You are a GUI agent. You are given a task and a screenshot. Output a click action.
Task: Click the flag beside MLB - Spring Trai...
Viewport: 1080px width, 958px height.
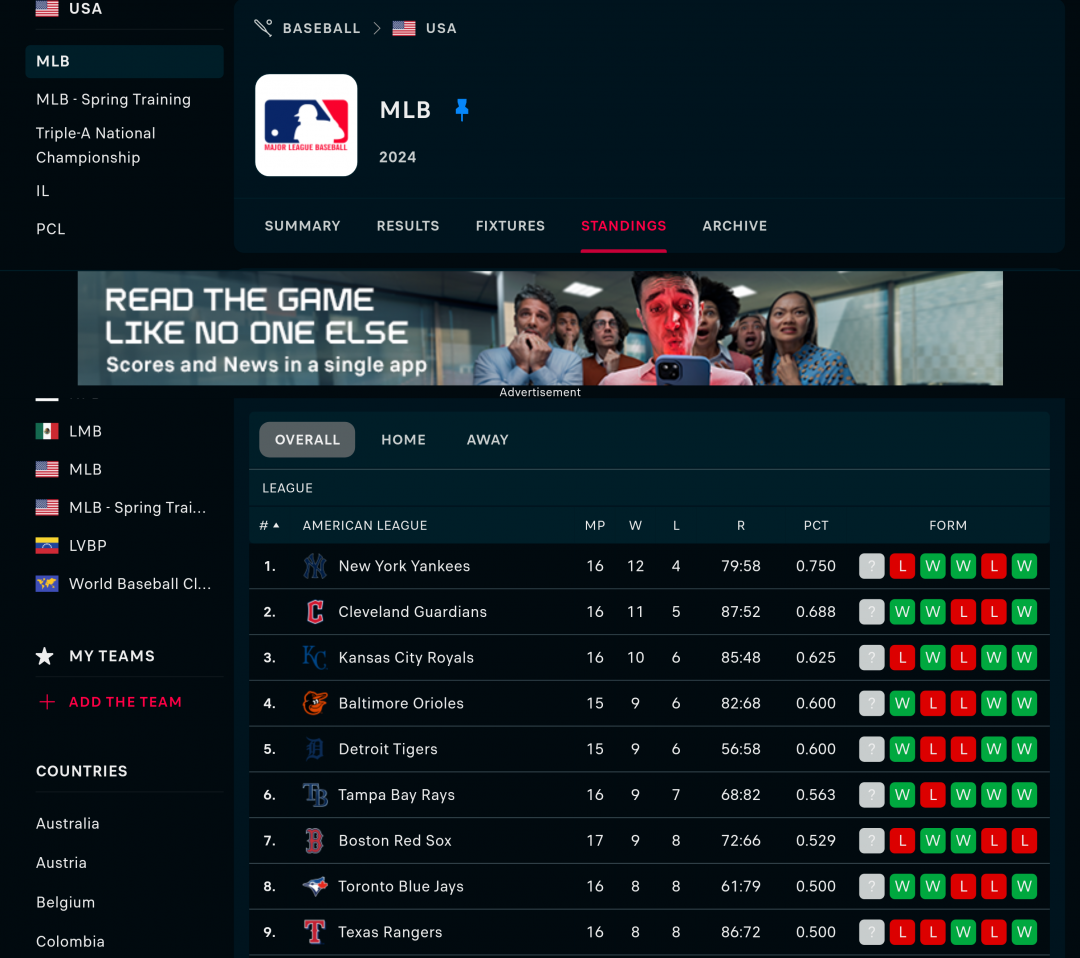pyautogui.click(x=47, y=508)
